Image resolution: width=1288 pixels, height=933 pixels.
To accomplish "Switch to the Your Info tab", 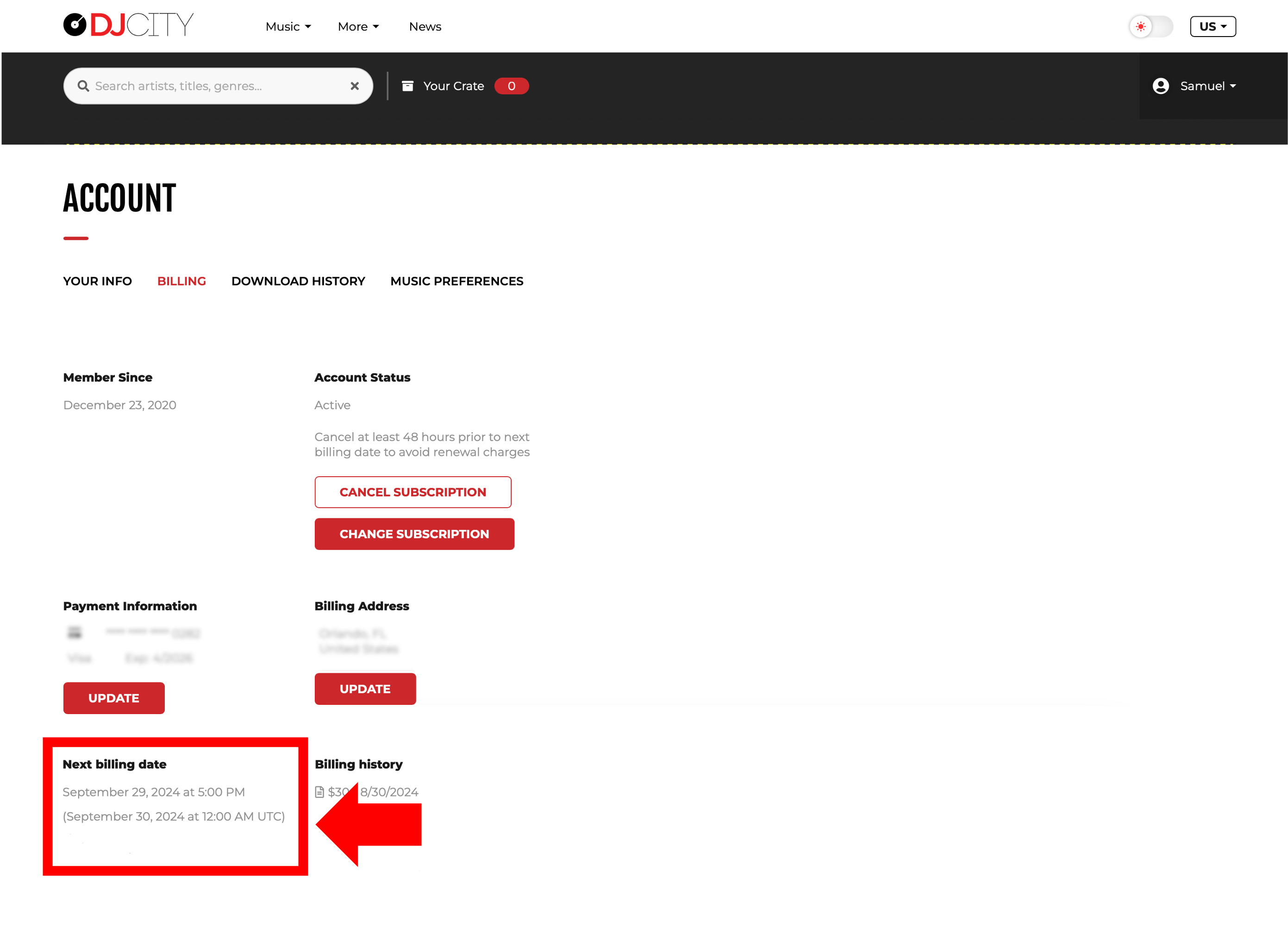I will [98, 281].
